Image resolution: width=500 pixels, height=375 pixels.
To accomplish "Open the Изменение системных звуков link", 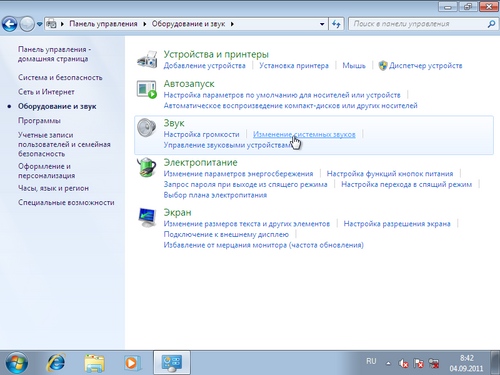I will click(304, 134).
